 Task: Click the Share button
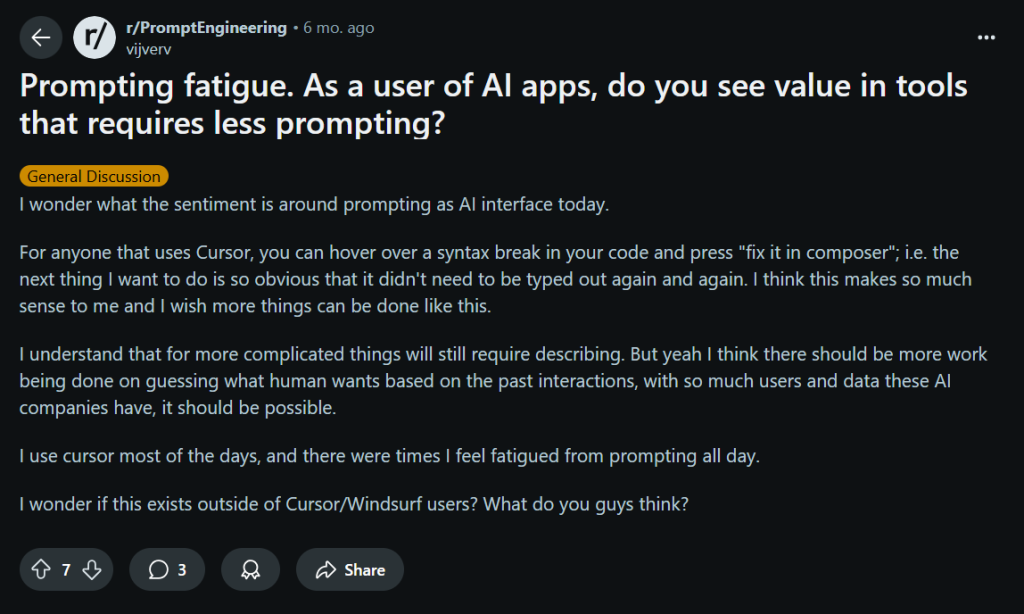(350, 569)
